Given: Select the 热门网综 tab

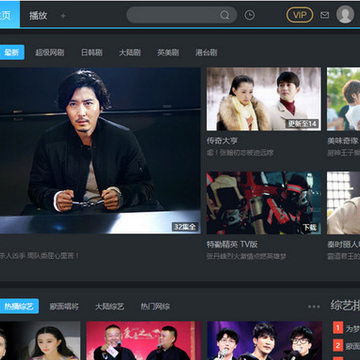Looking at the screenshot, I should coord(155,307).
